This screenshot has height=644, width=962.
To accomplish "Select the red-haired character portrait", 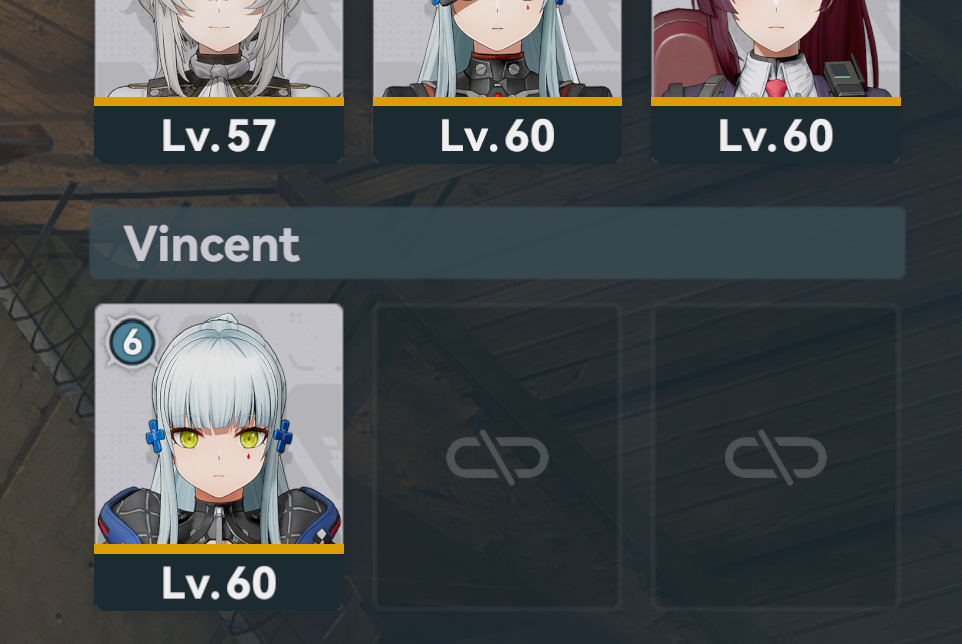I will pos(775,48).
